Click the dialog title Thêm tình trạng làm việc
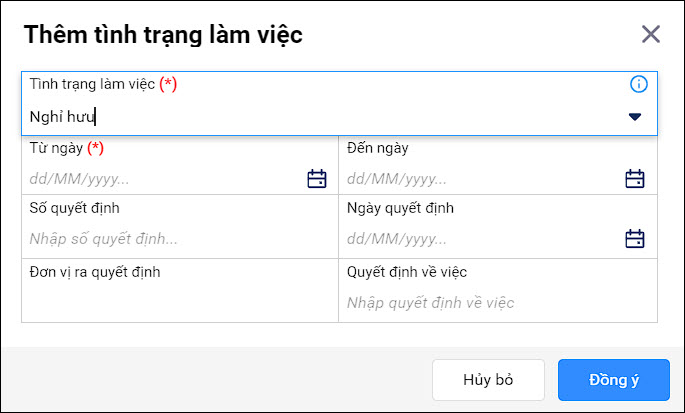This screenshot has height=413, width=685. (163, 35)
